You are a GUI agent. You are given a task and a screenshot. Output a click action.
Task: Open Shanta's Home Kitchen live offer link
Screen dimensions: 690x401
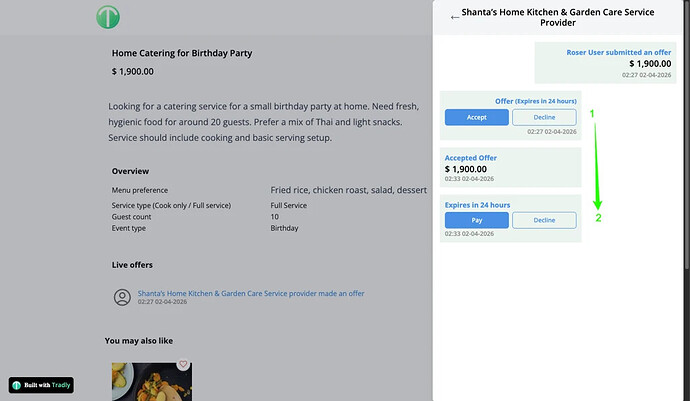(250, 293)
